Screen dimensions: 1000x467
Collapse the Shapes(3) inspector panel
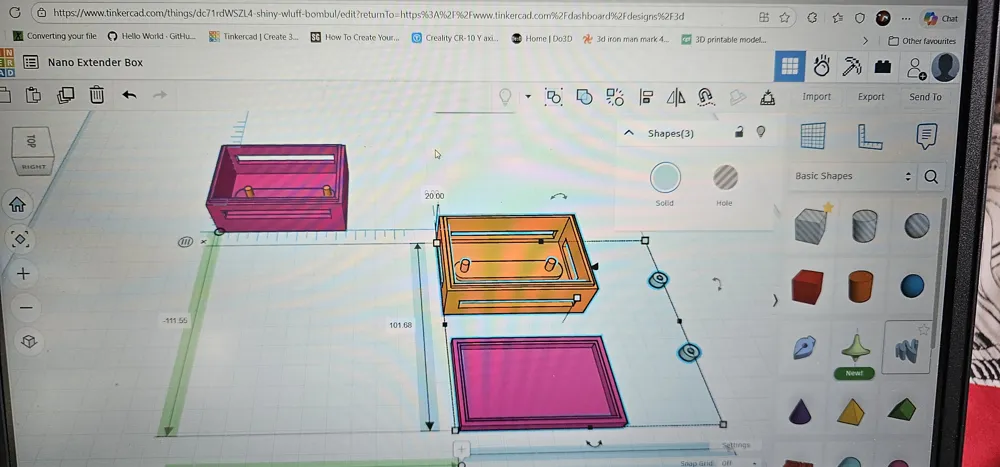pos(629,133)
